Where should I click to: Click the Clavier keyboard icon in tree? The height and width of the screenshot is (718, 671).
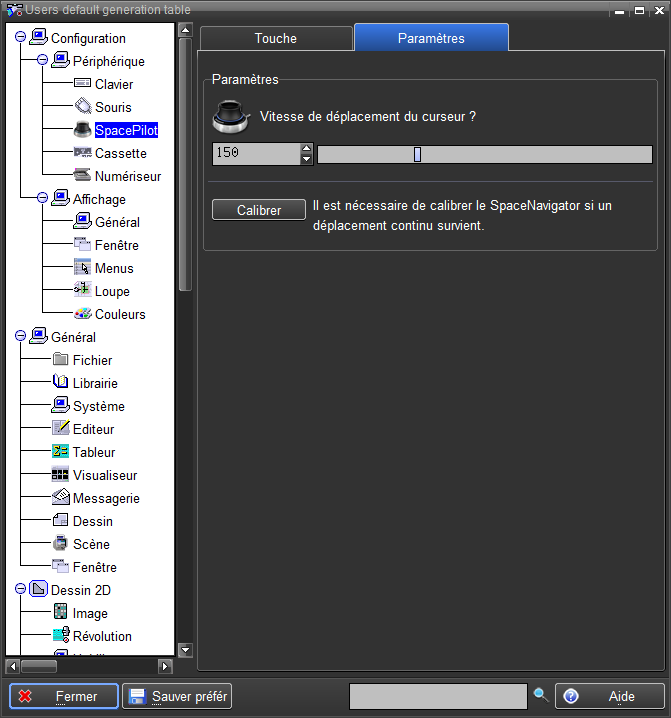(x=83, y=84)
